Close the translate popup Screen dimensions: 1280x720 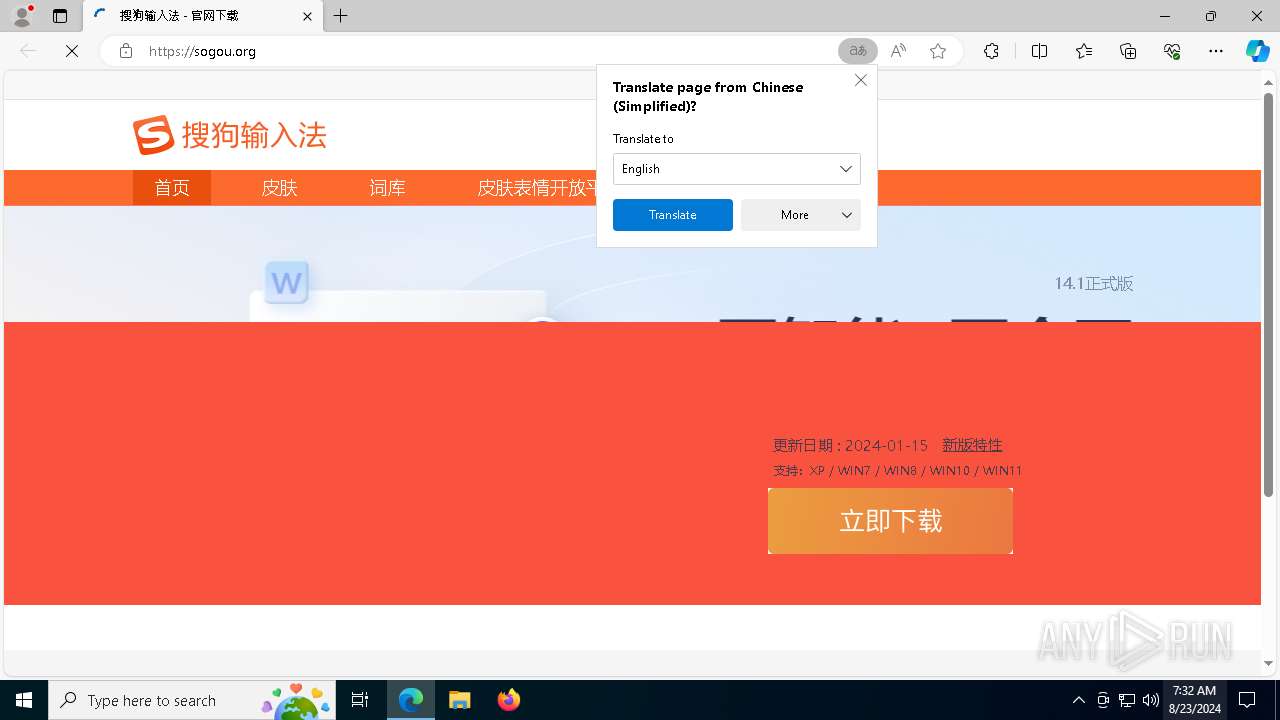coord(861,80)
